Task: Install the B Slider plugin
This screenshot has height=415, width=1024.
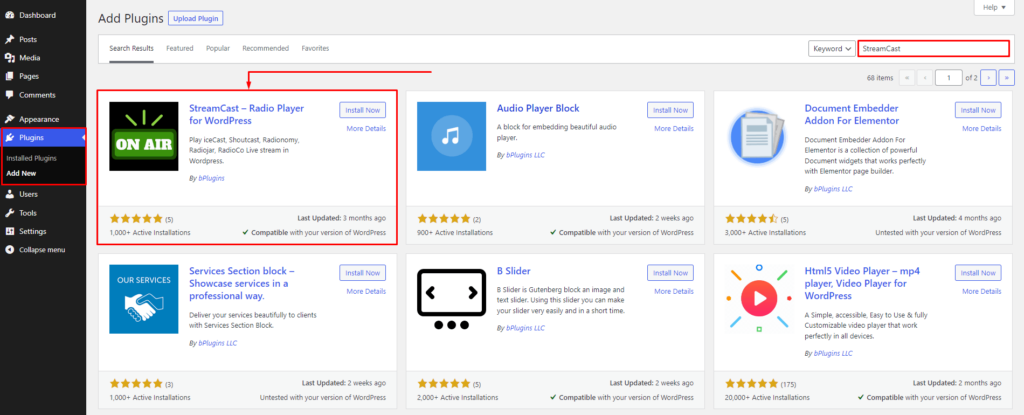Action: coord(670,273)
